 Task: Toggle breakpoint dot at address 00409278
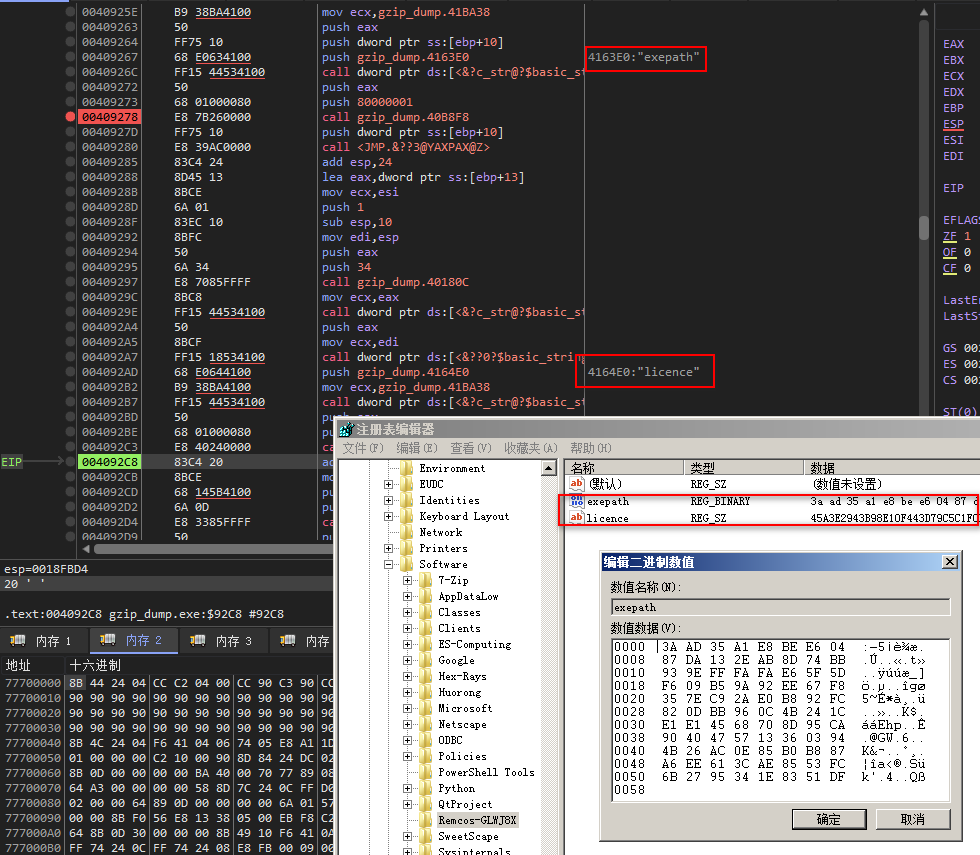[70, 117]
